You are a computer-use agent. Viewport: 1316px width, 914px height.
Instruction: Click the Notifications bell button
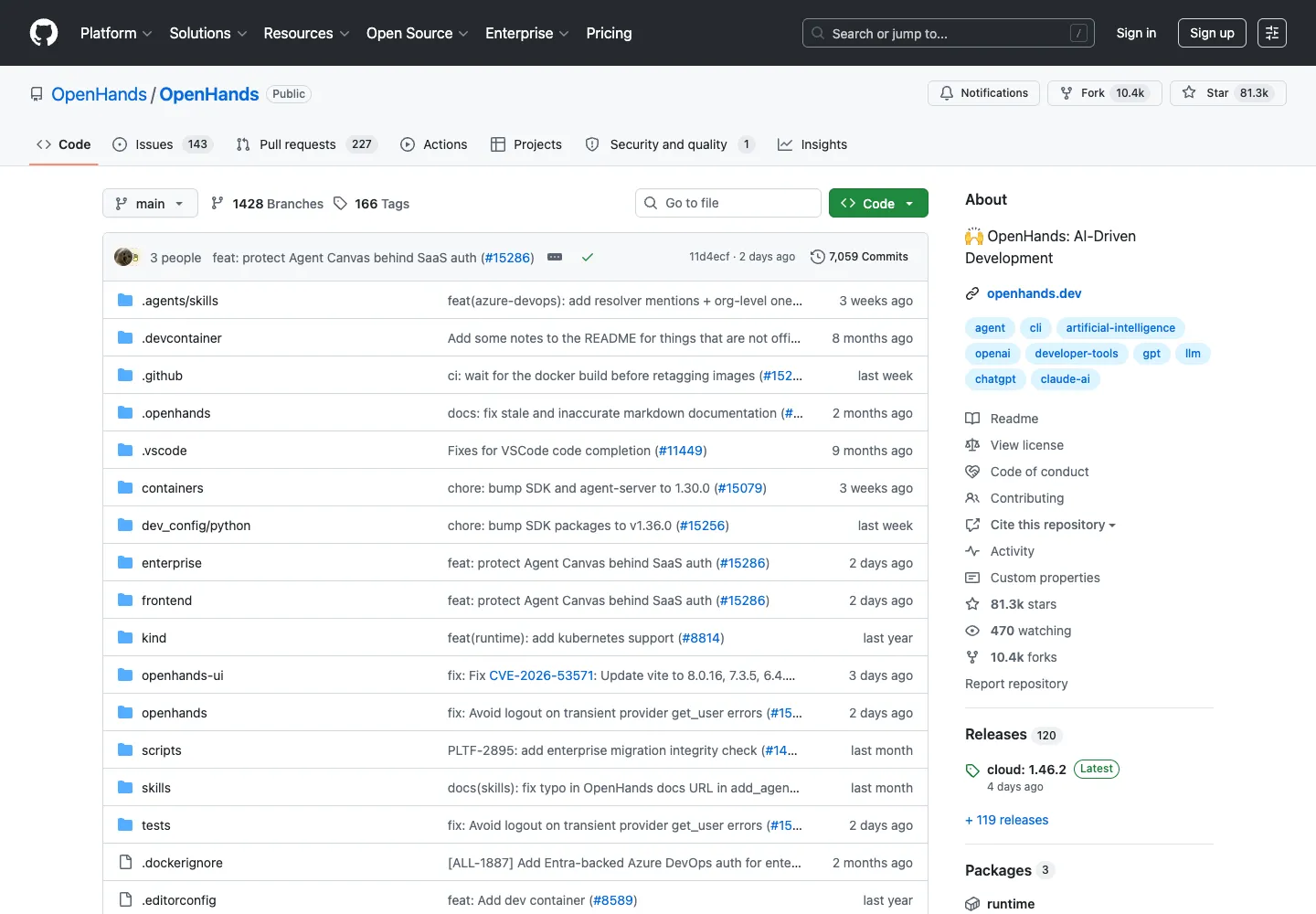(983, 93)
